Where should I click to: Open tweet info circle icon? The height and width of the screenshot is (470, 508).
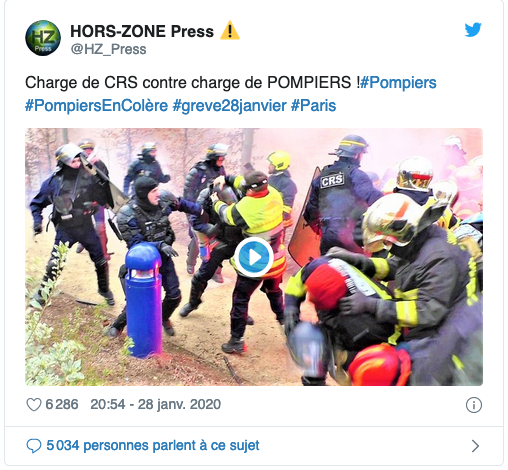(473, 405)
